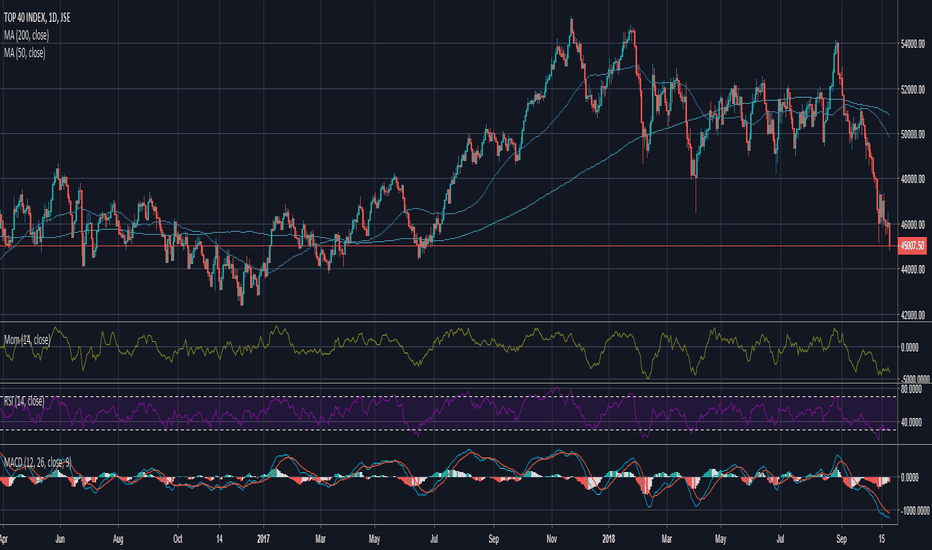Click the 46000.00 price axis label

pos(913,225)
